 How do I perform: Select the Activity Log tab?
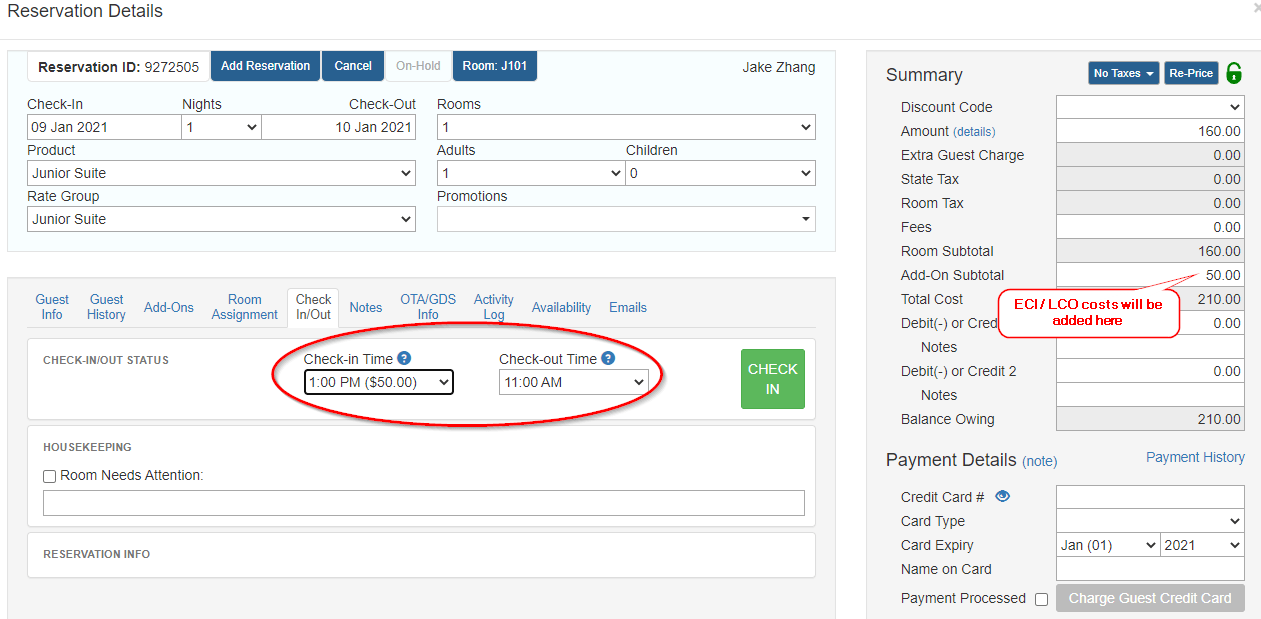pos(493,307)
